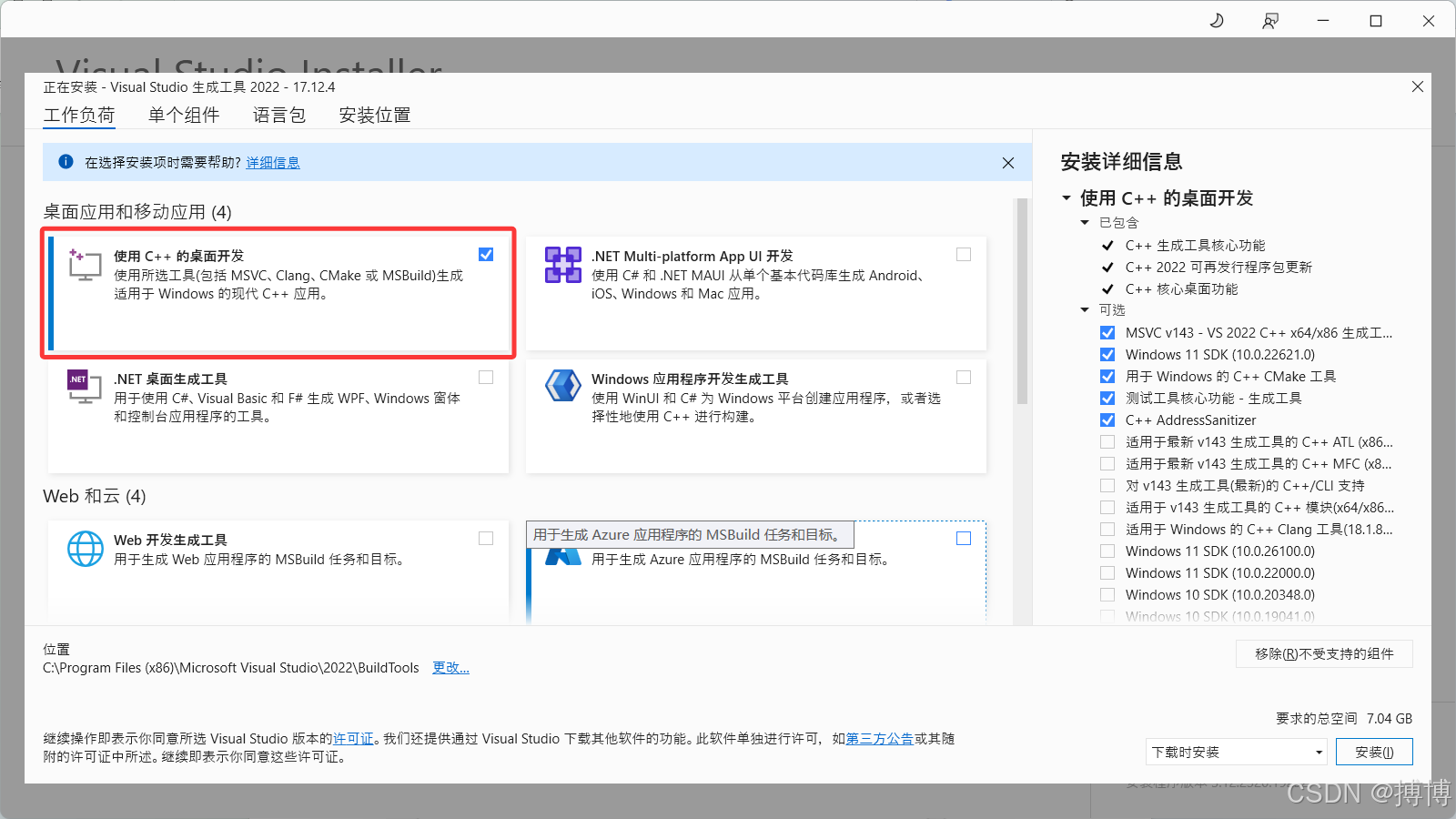Viewport: 1456px width, 819px height.
Task: Enable C++ ATL for v143 build tools
Action: click(x=1107, y=442)
